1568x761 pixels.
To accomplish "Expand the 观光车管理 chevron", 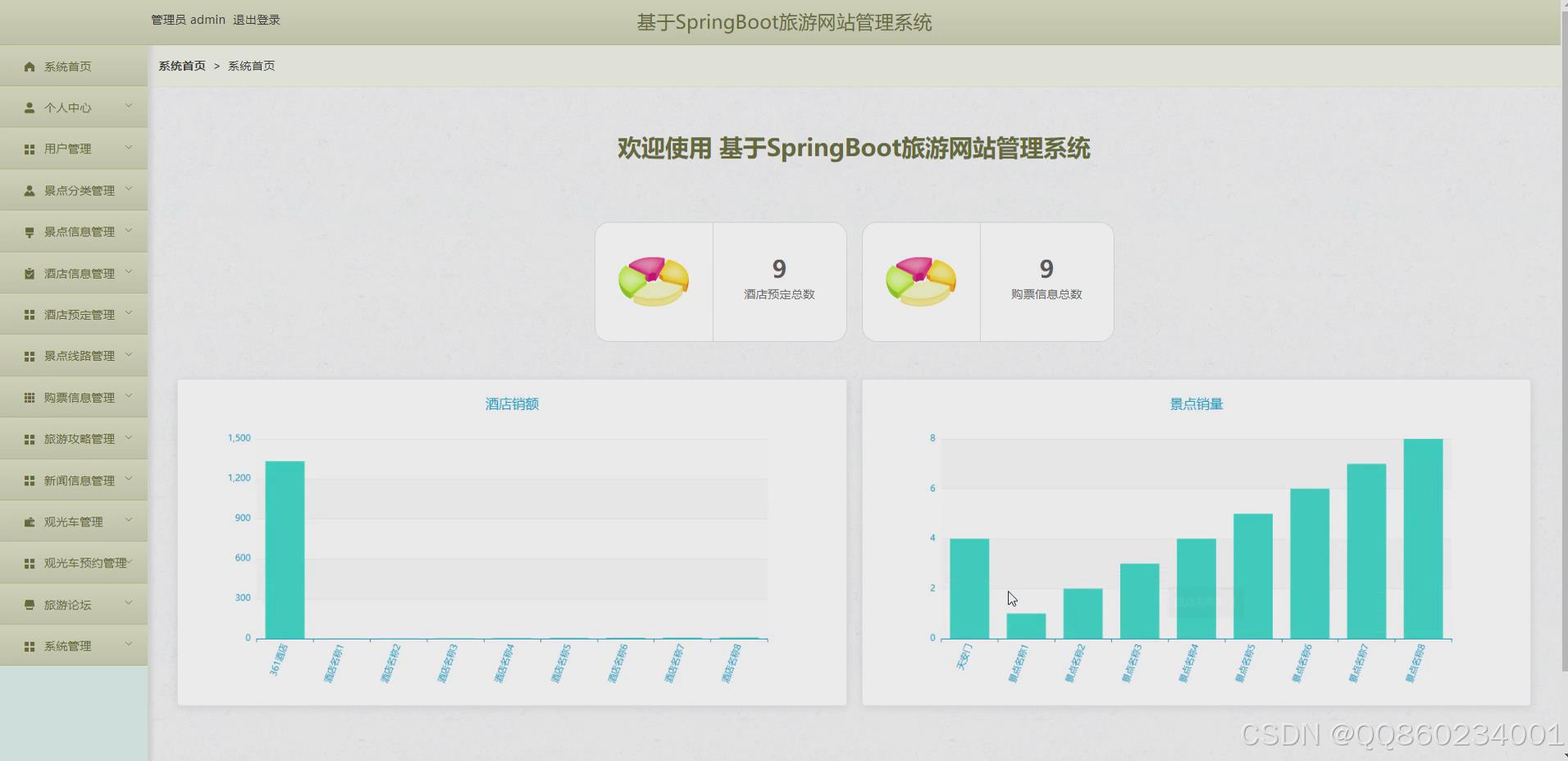I will 129,520.
